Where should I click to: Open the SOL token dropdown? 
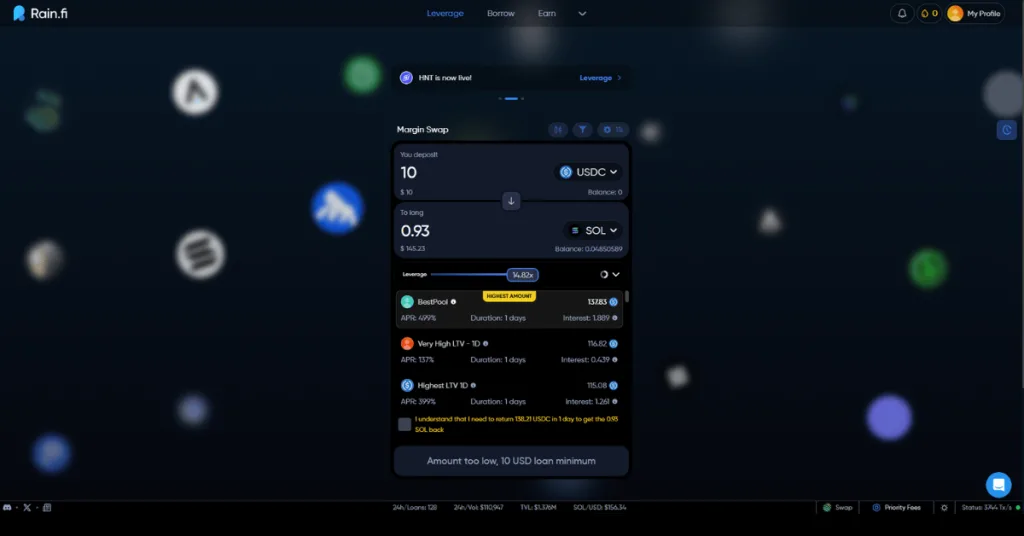(593, 230)
